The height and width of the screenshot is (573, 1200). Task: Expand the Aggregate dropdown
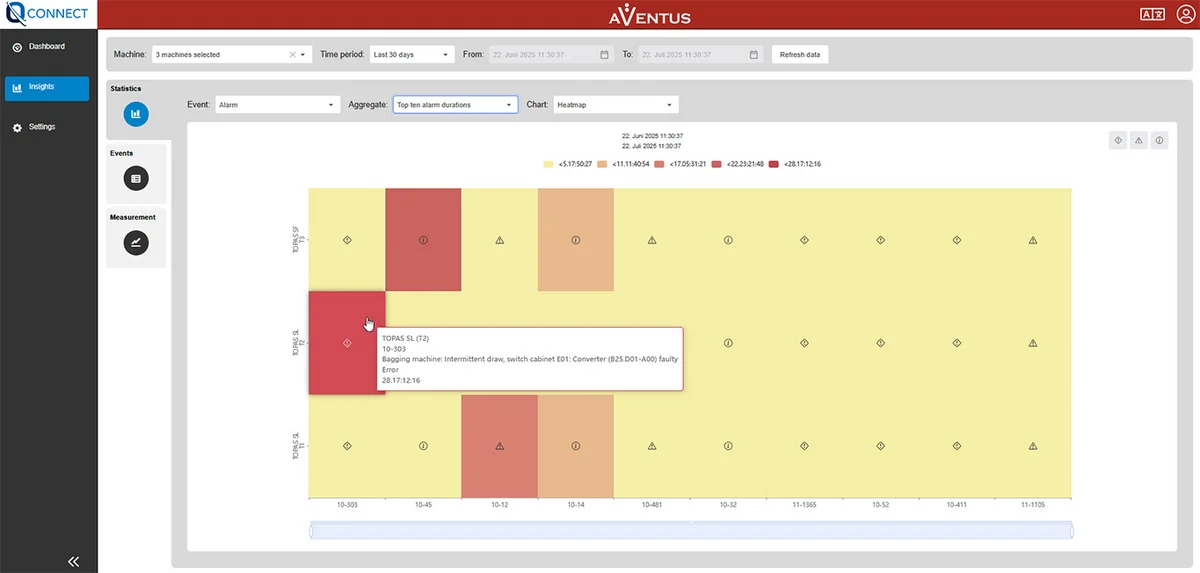click(455, 104)
